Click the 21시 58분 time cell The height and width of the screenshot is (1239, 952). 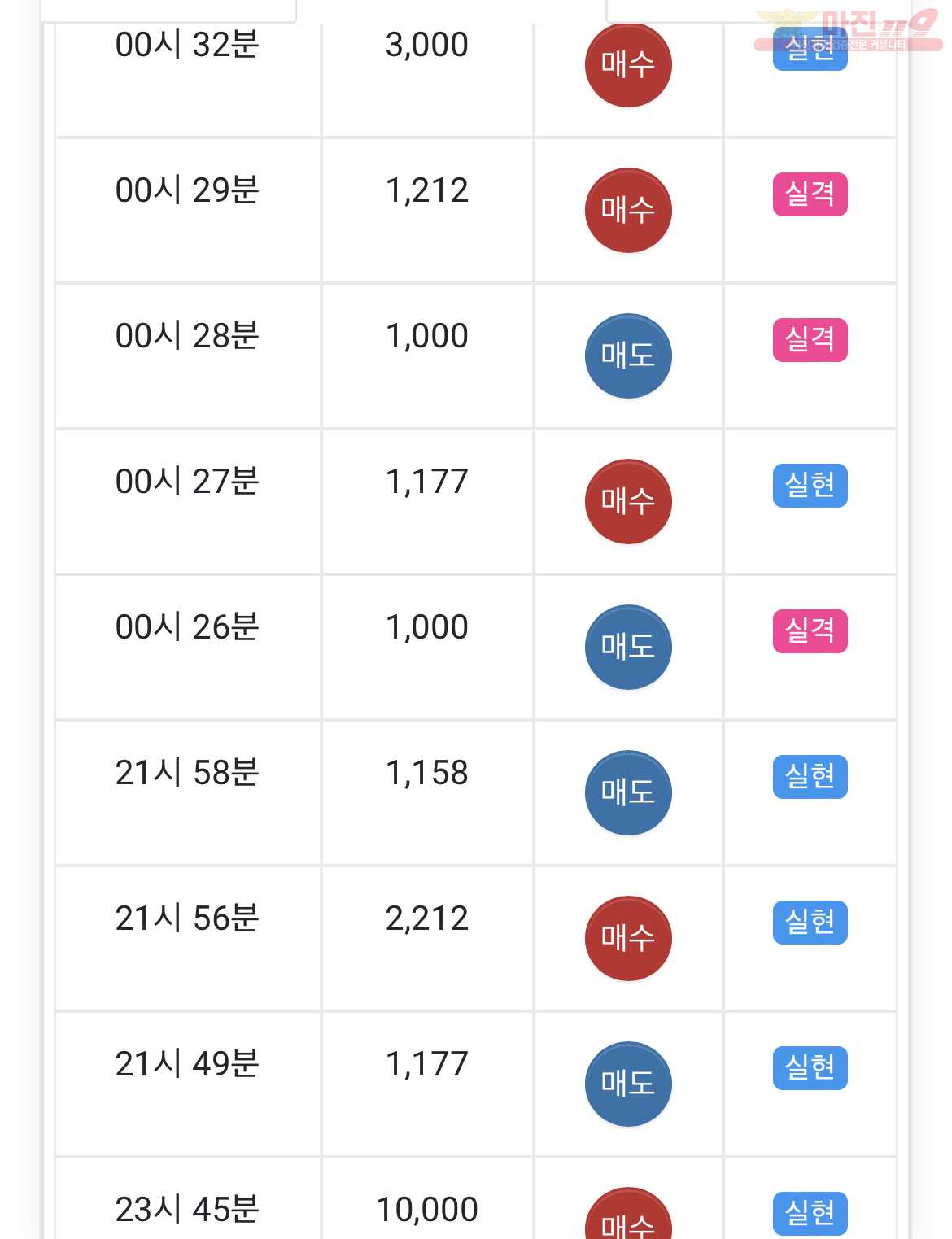[188, 792]
